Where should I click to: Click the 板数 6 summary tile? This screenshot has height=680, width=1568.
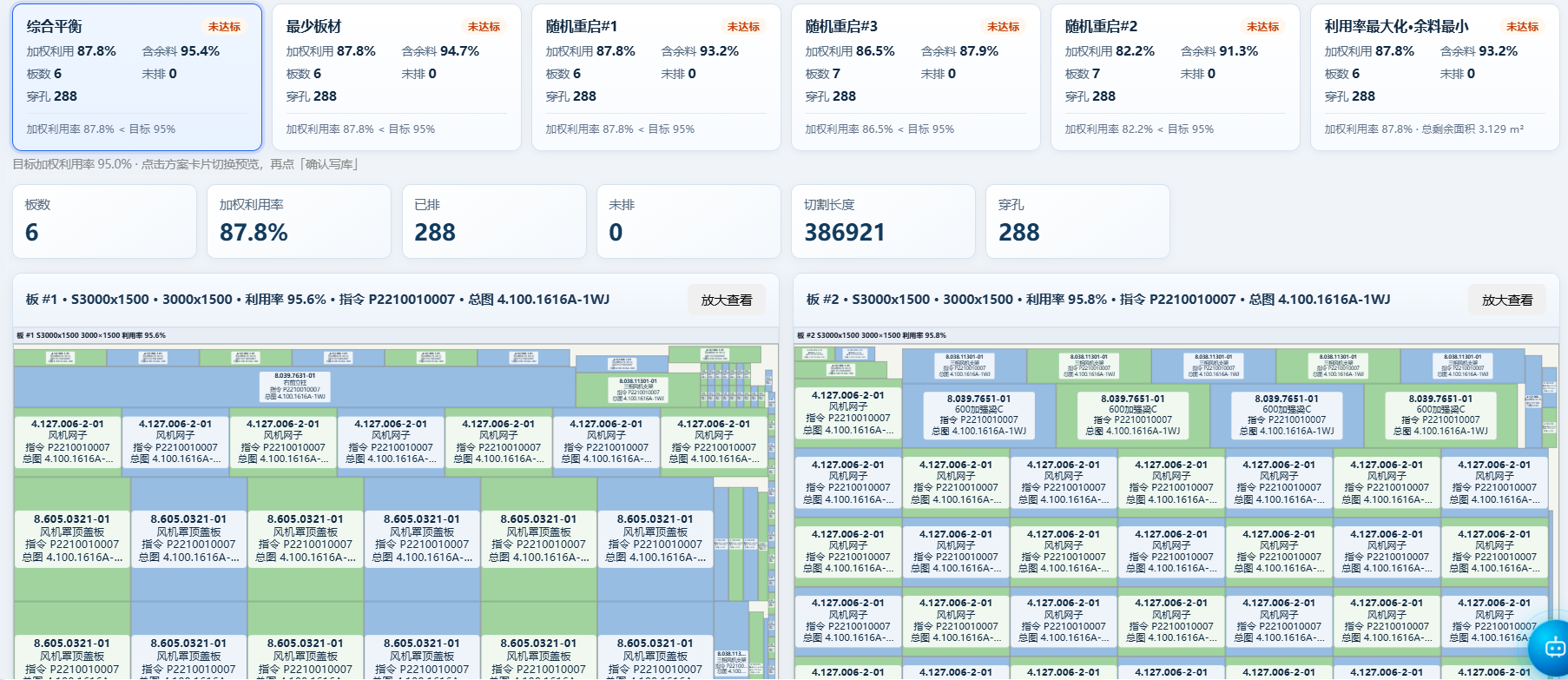pos(104,221)
